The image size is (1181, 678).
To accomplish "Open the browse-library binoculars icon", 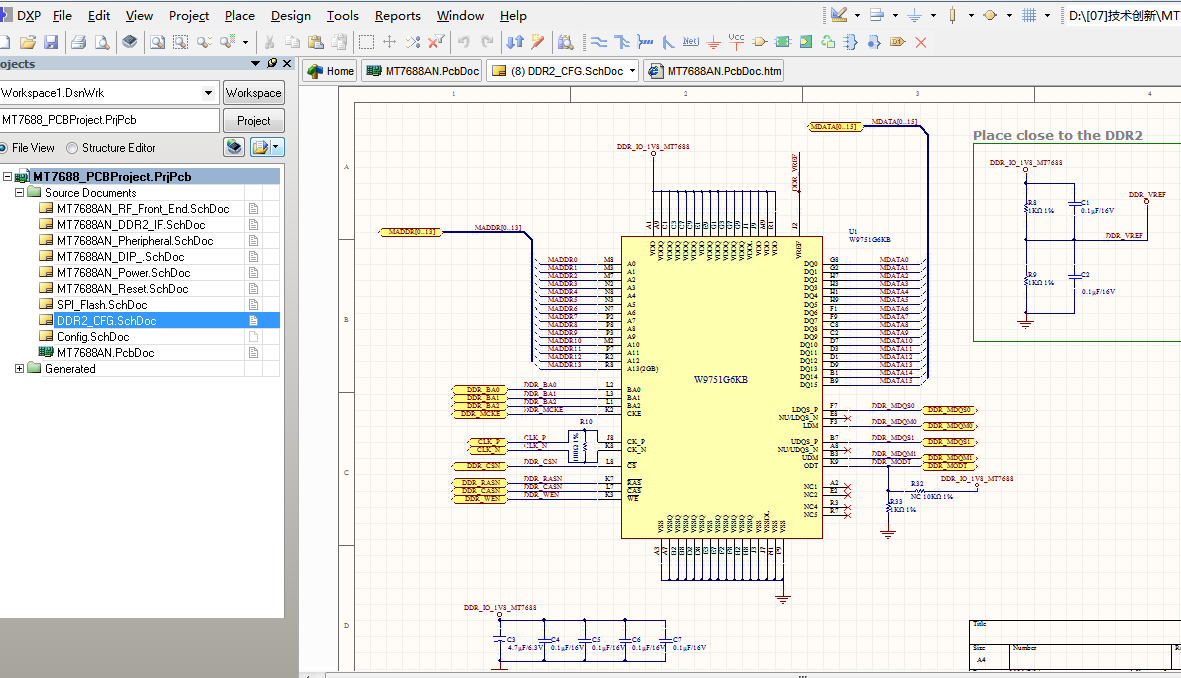I will (566, 42).
